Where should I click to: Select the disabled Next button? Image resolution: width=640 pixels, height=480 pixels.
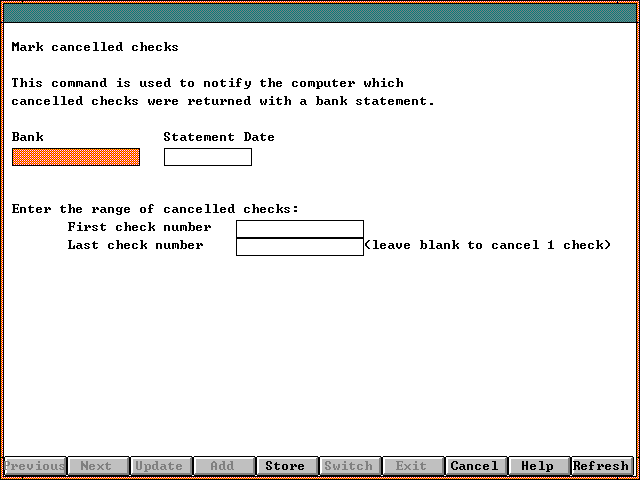coord(96,466)
